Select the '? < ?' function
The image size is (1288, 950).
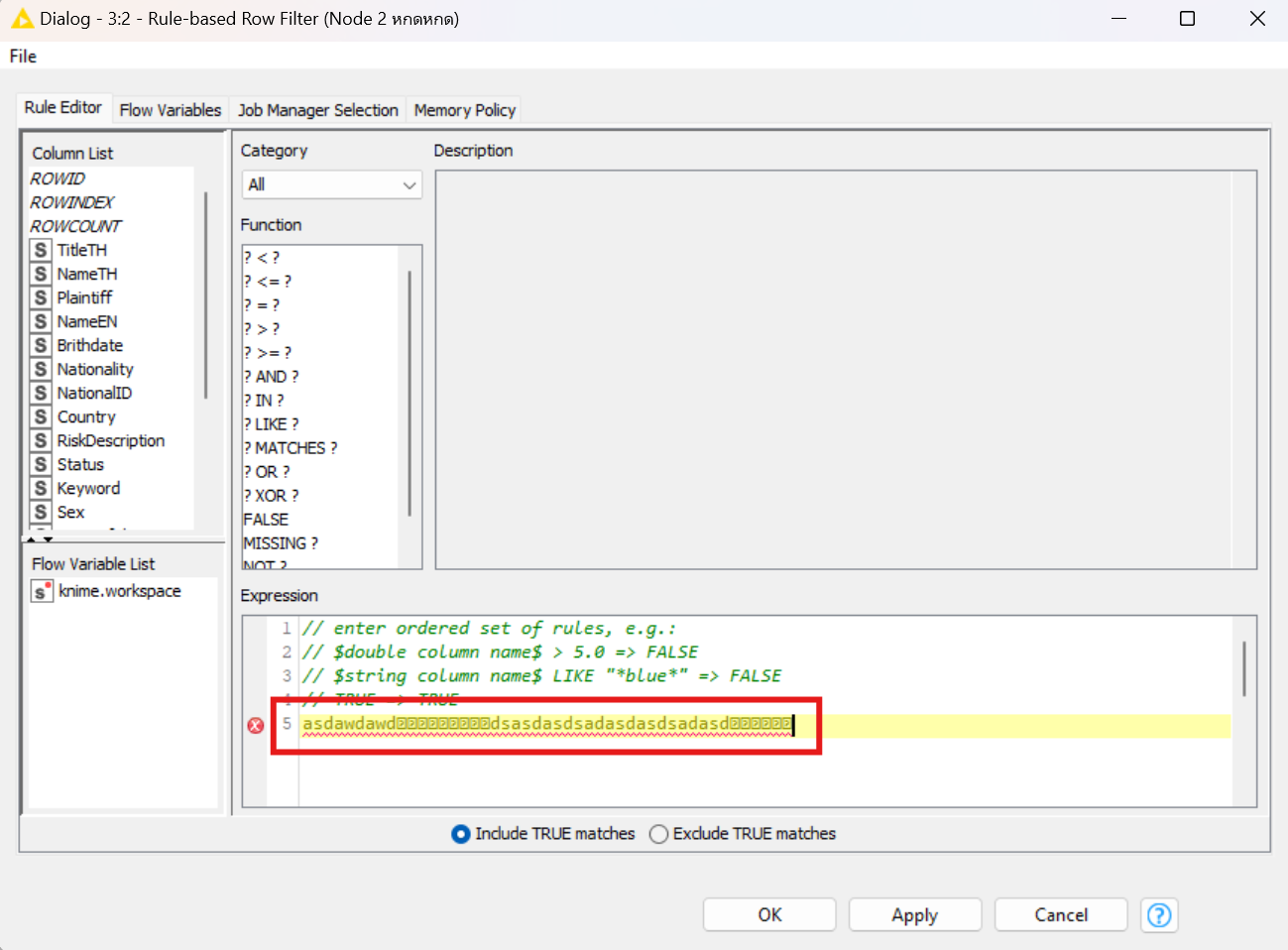coord(262,258)
